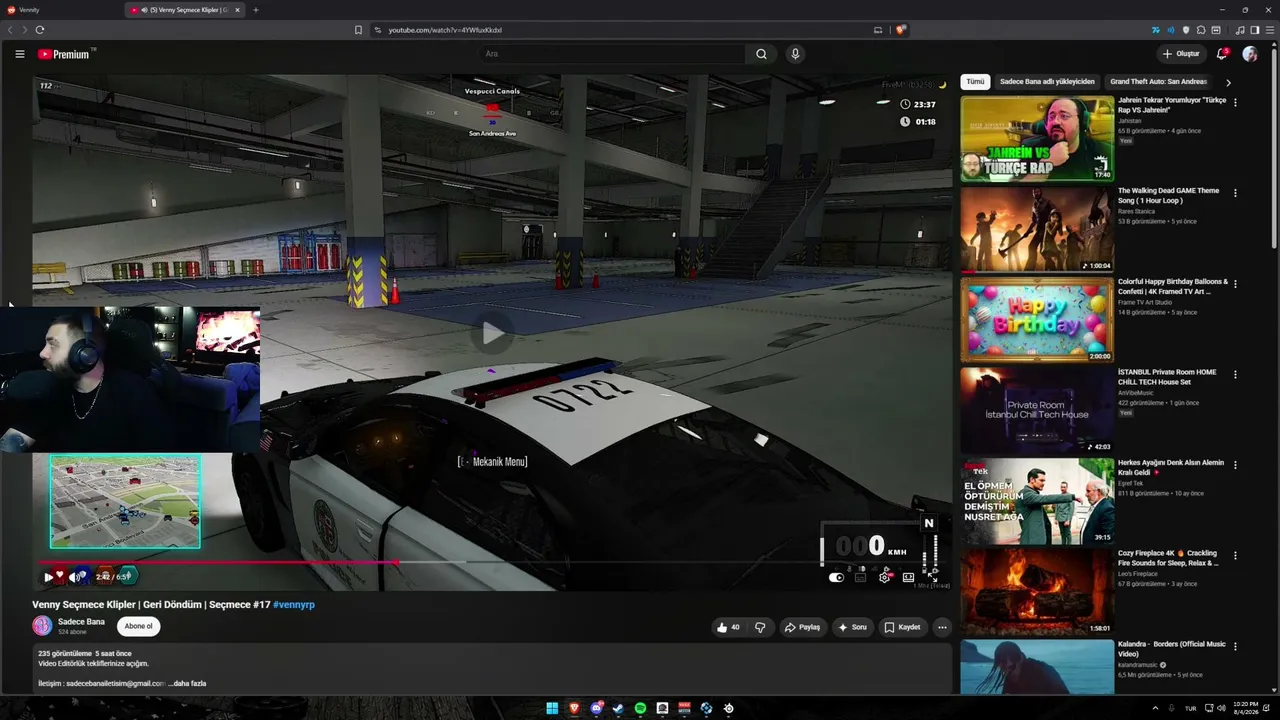Screen dimensions: 1280x720
Task: Open YouTube notifications bell
Action: (x=1221, y=54)
